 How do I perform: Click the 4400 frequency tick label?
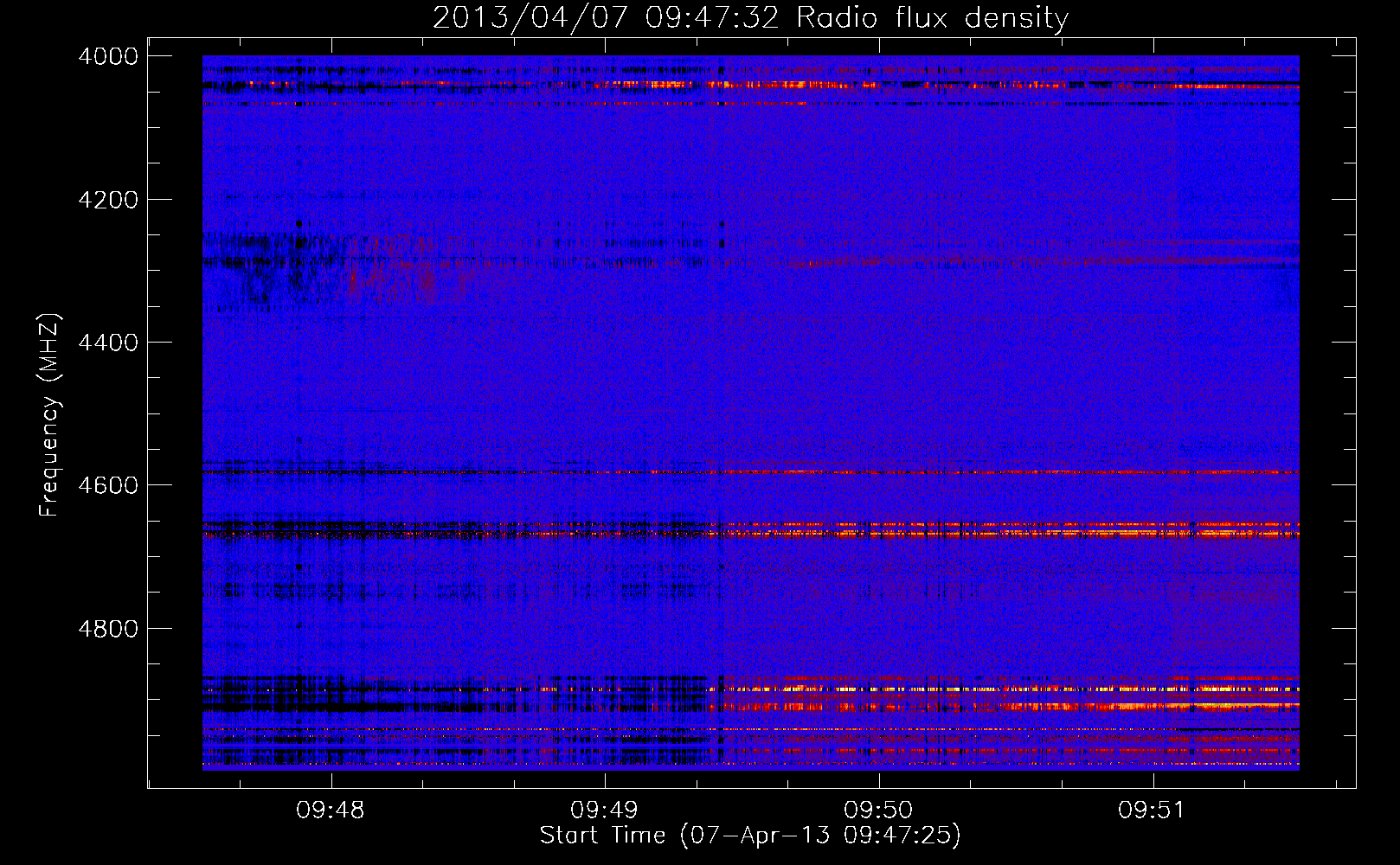coord(108,343)
